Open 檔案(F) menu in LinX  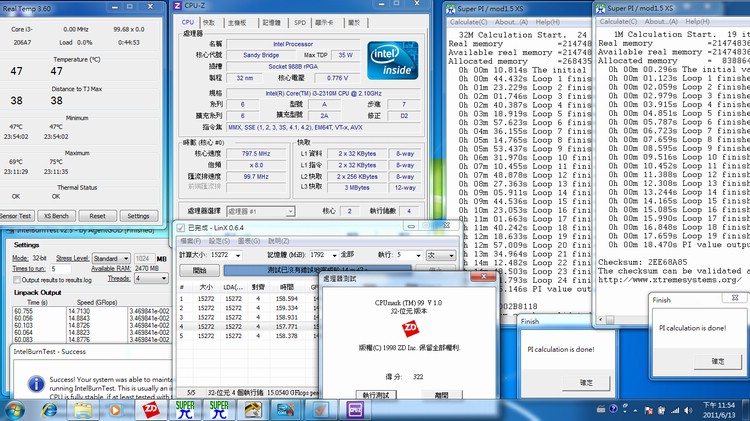tap(190, 241)
